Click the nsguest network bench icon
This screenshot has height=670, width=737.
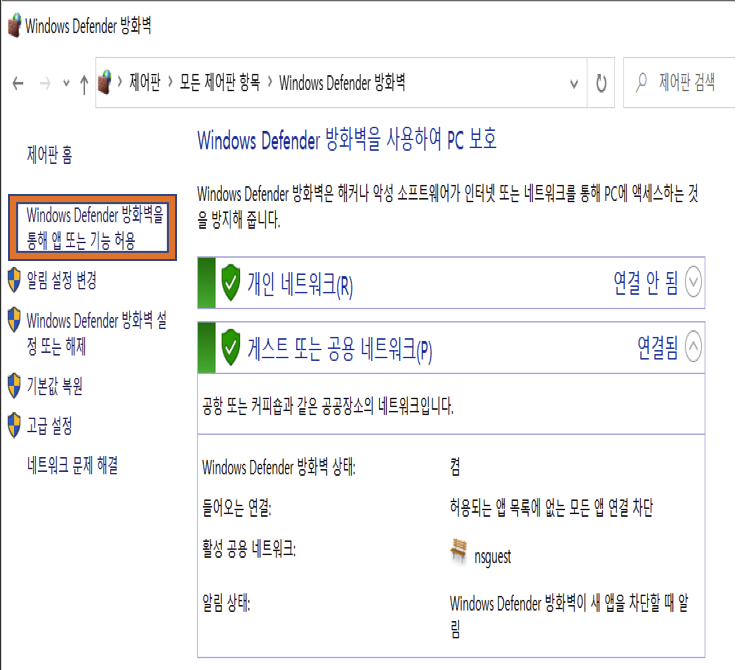pyautogui.click(x=459, y=551)
